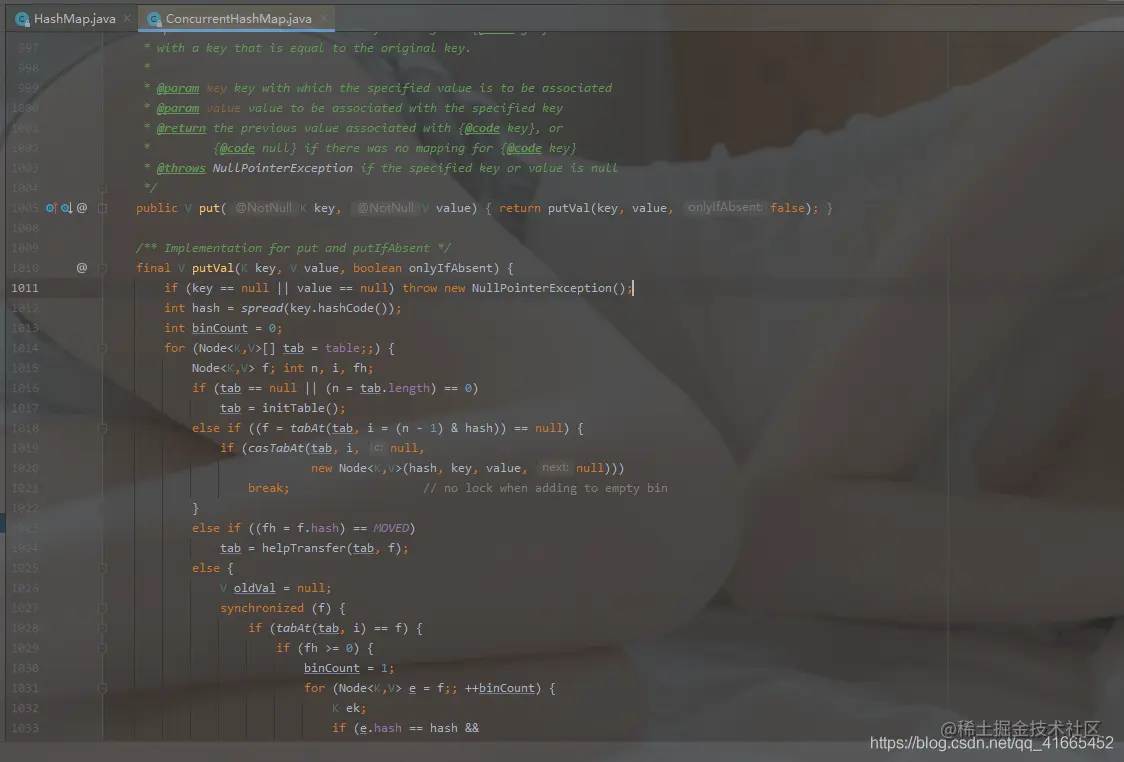Collapse the putVal method fold marker
1124x762 pixels.
point(103,267)
